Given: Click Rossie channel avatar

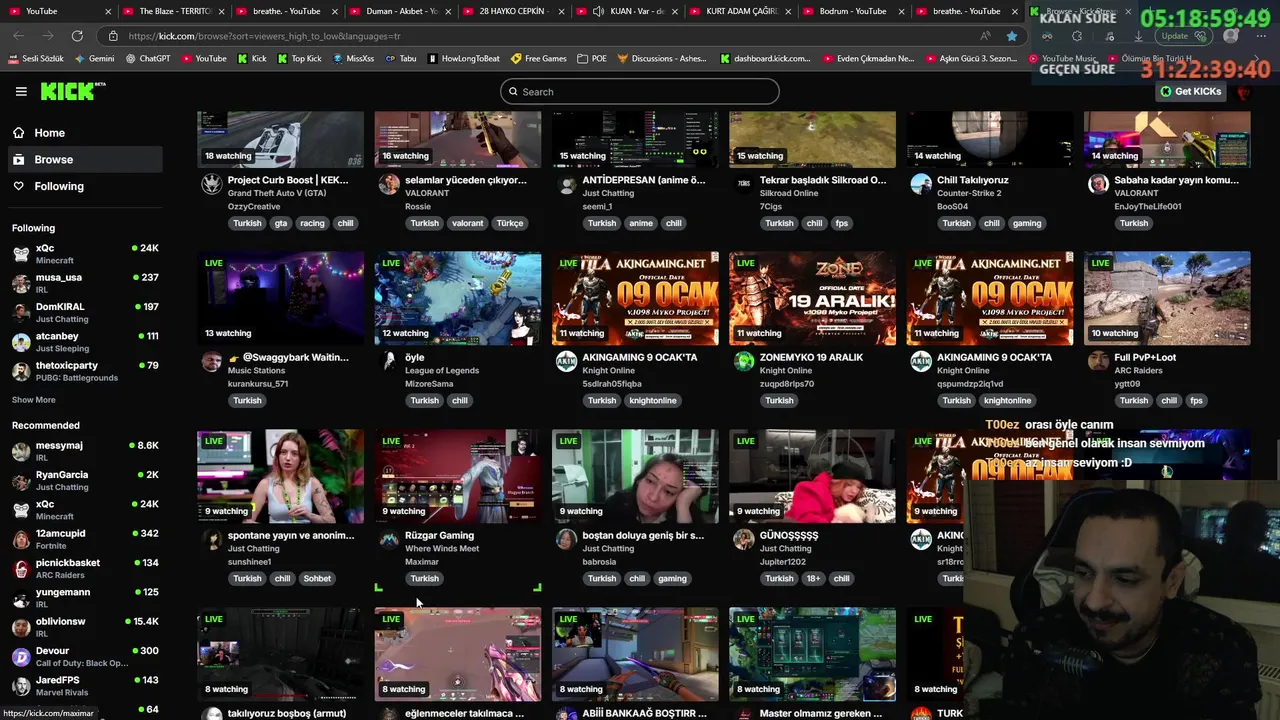Looking at the screenshot, I should coord(389,184).
